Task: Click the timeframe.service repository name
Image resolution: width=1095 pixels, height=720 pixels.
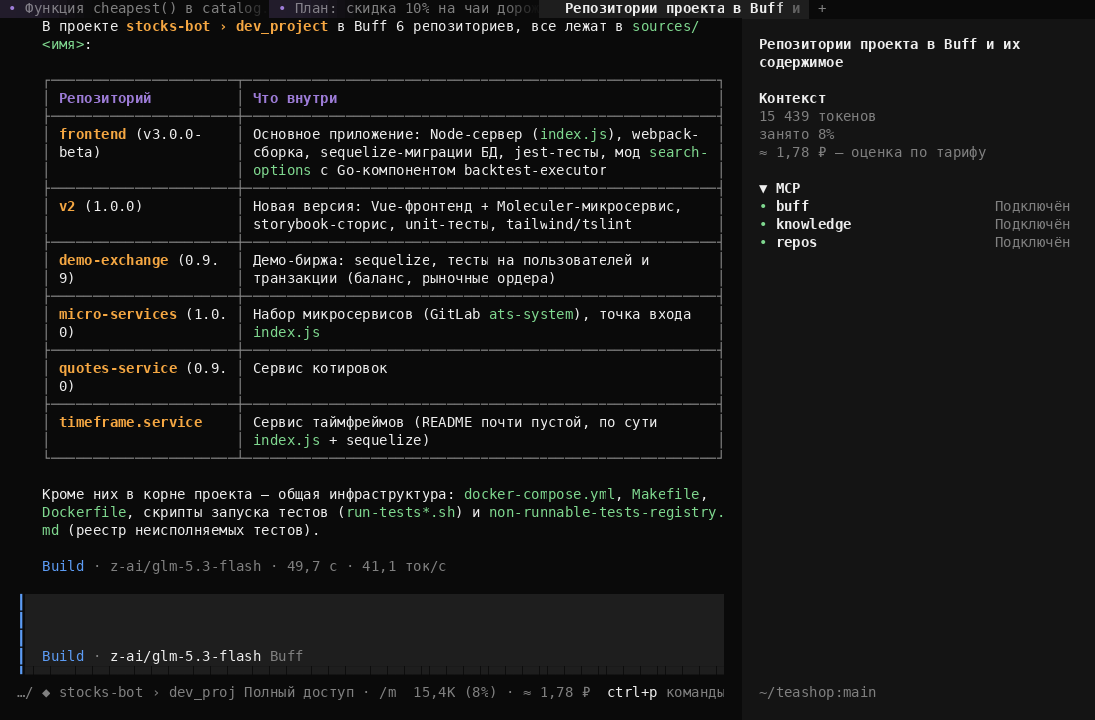Action: click(x=131, y=422)
